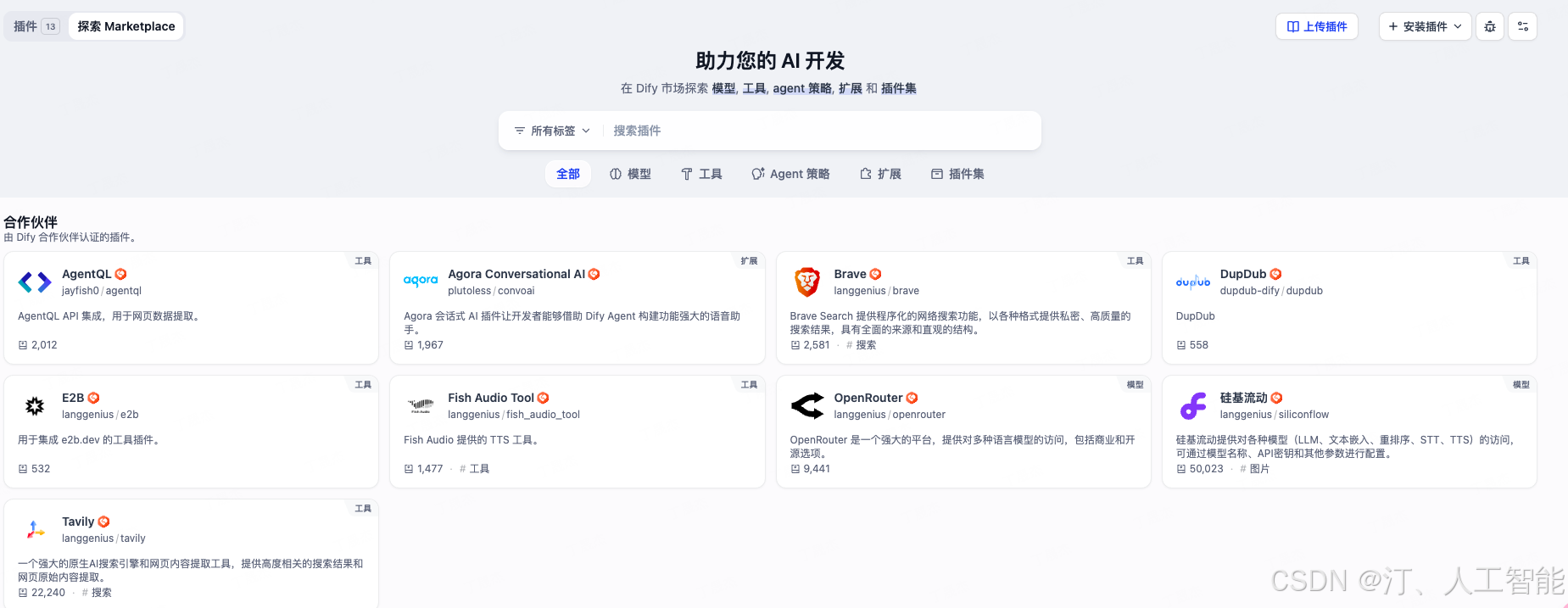Screen dimensions: 1568x608
Task: Focus the 搜索插件 search field
Action: coord(821,131)
